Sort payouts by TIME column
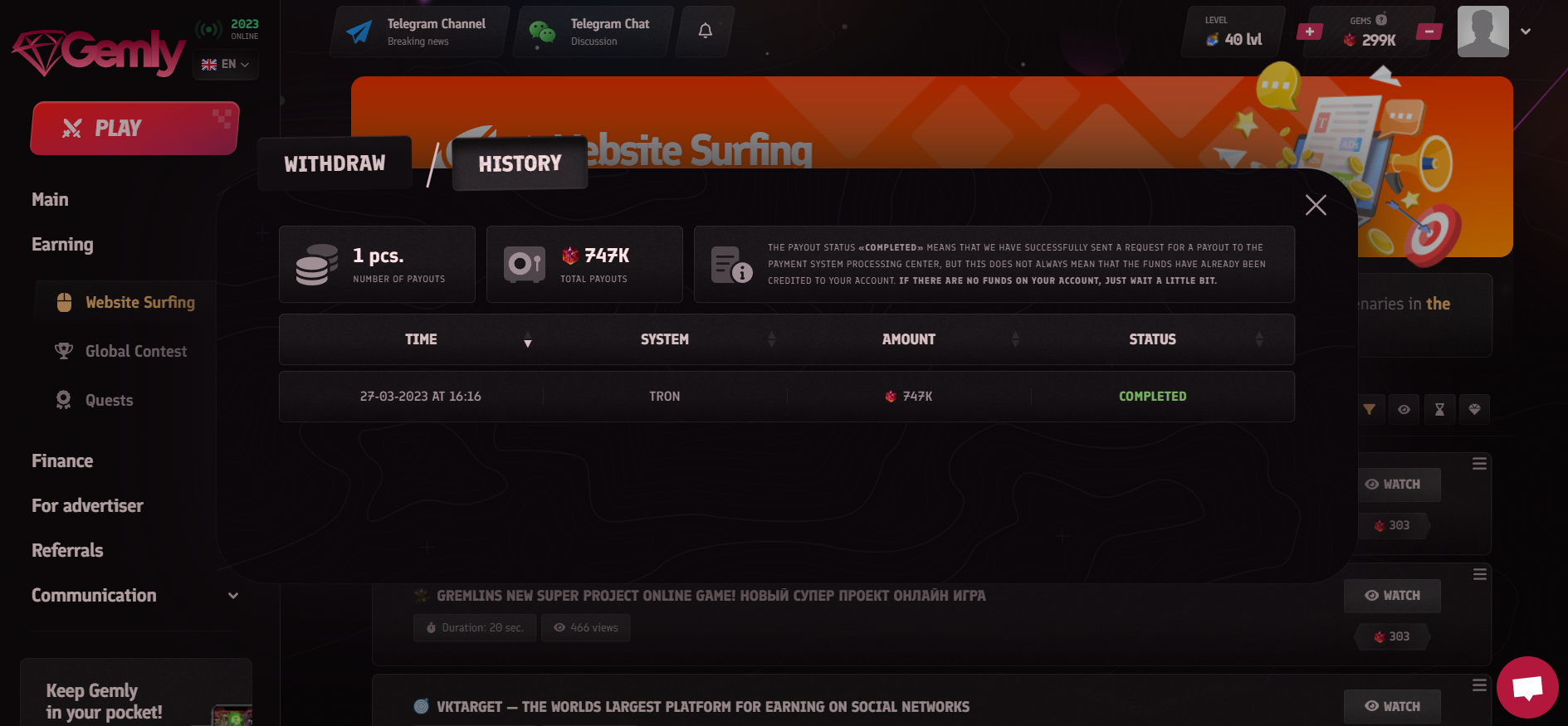 421,339
